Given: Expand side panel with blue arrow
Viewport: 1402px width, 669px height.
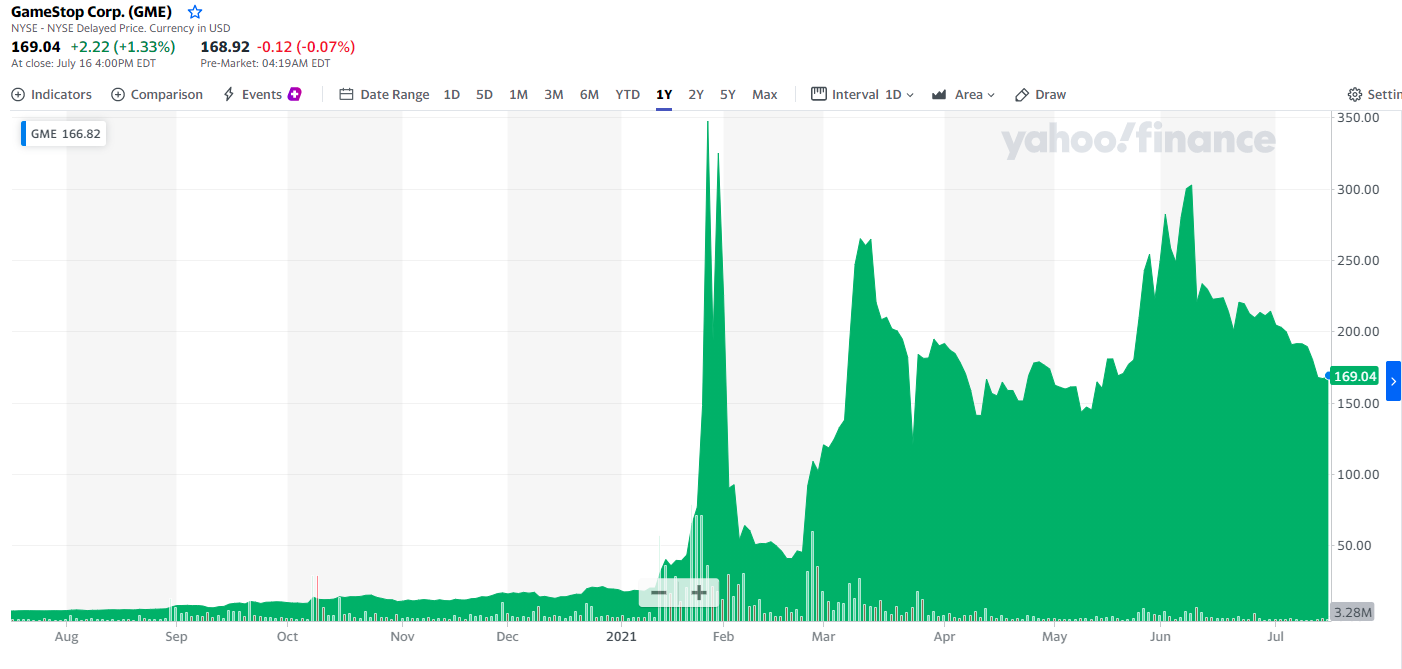Looking at the screenshot, I should click(x=1393, y=381).
